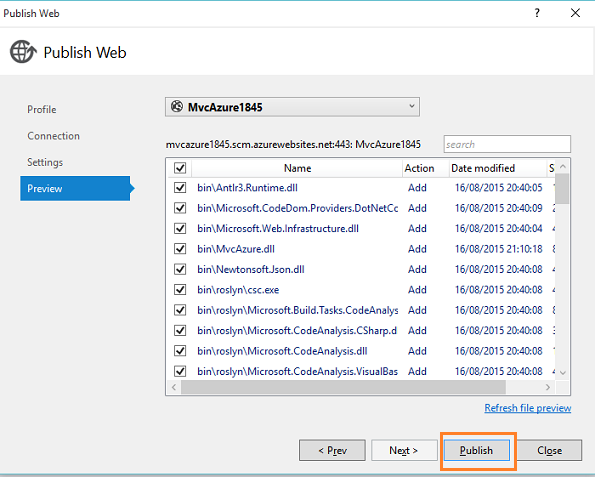This screenshot has height=477, width=595.
Task: Uncheck Microsoft.Web.Infrastructure.dll checkbox
Action: [x=180, y=228]
